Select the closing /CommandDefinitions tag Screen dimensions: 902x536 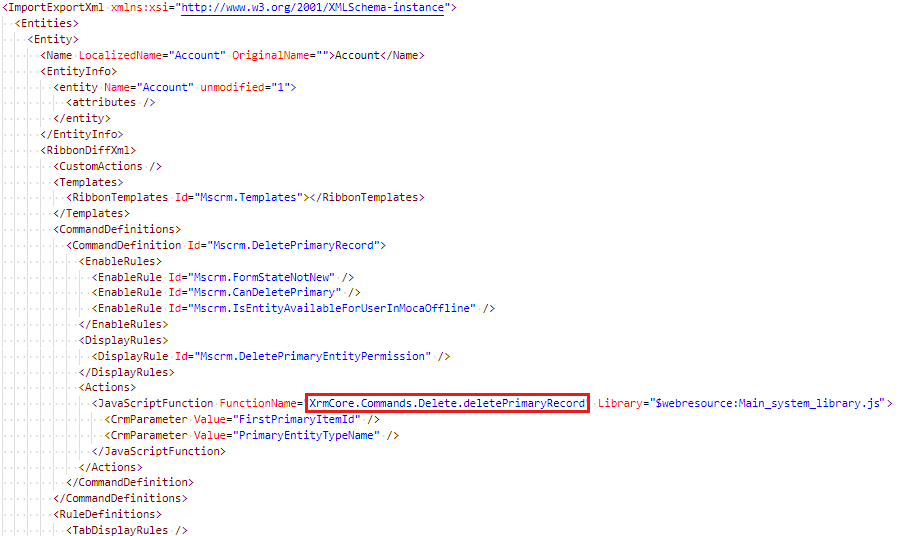[120, 499]
